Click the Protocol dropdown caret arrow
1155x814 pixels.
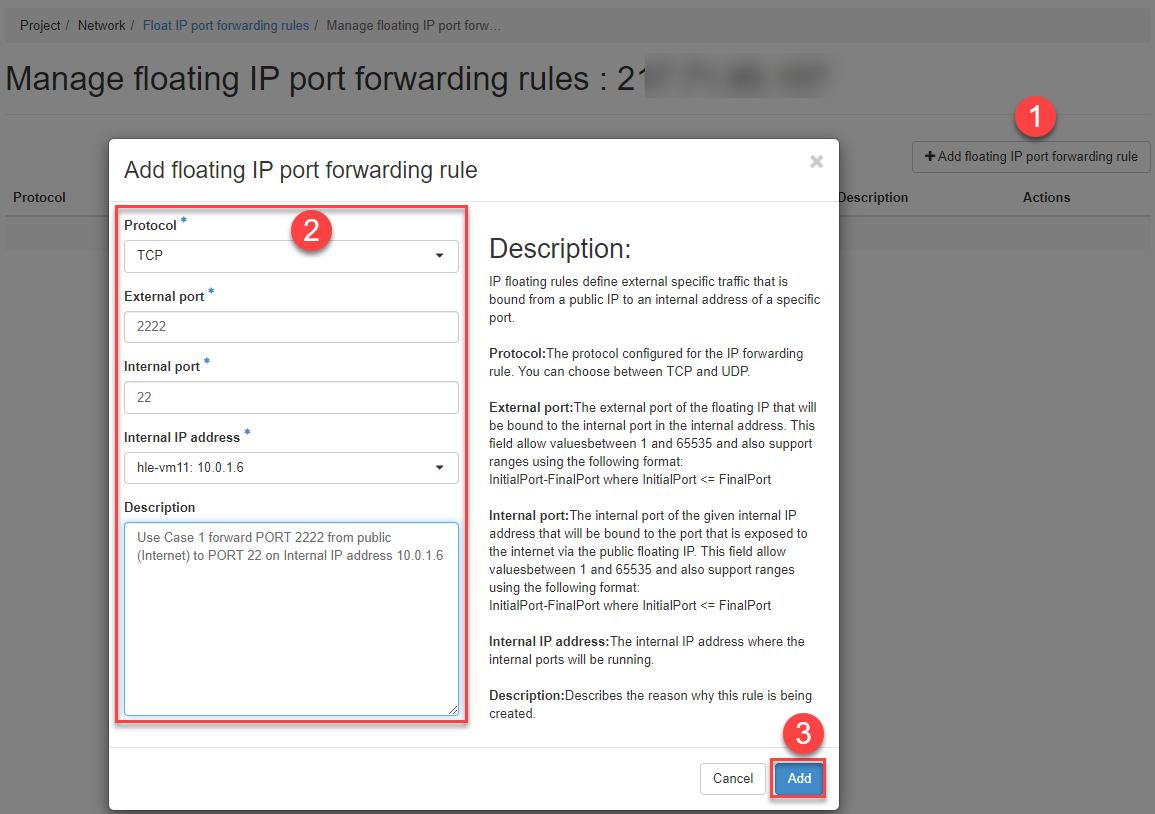coord(439,256)
